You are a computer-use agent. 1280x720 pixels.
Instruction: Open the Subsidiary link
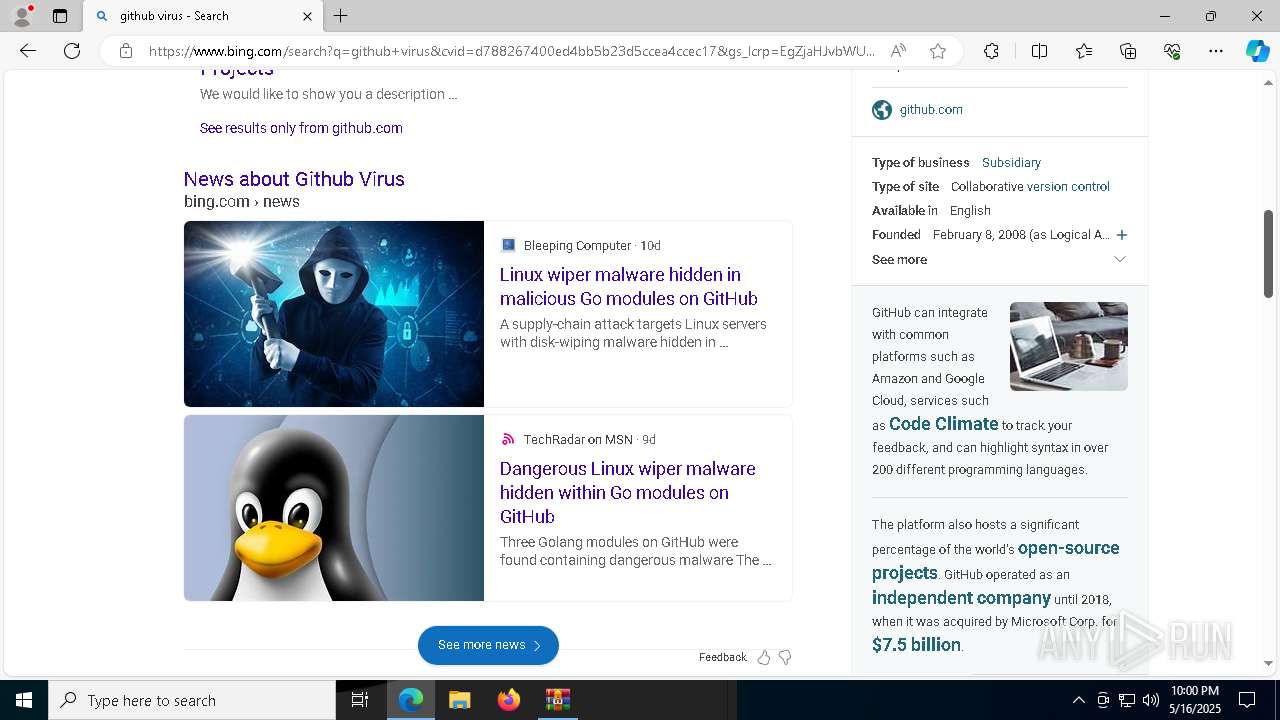(1011, 162)
